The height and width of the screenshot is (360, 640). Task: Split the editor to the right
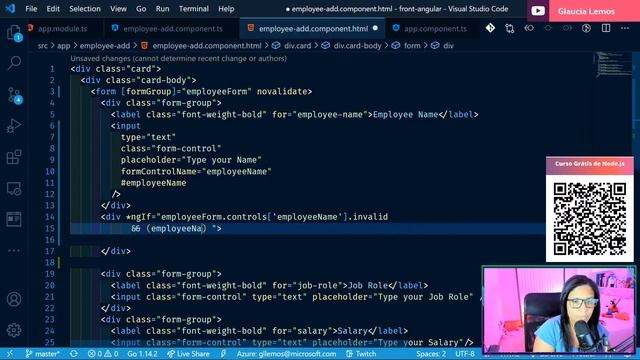(x=606, y=28)
